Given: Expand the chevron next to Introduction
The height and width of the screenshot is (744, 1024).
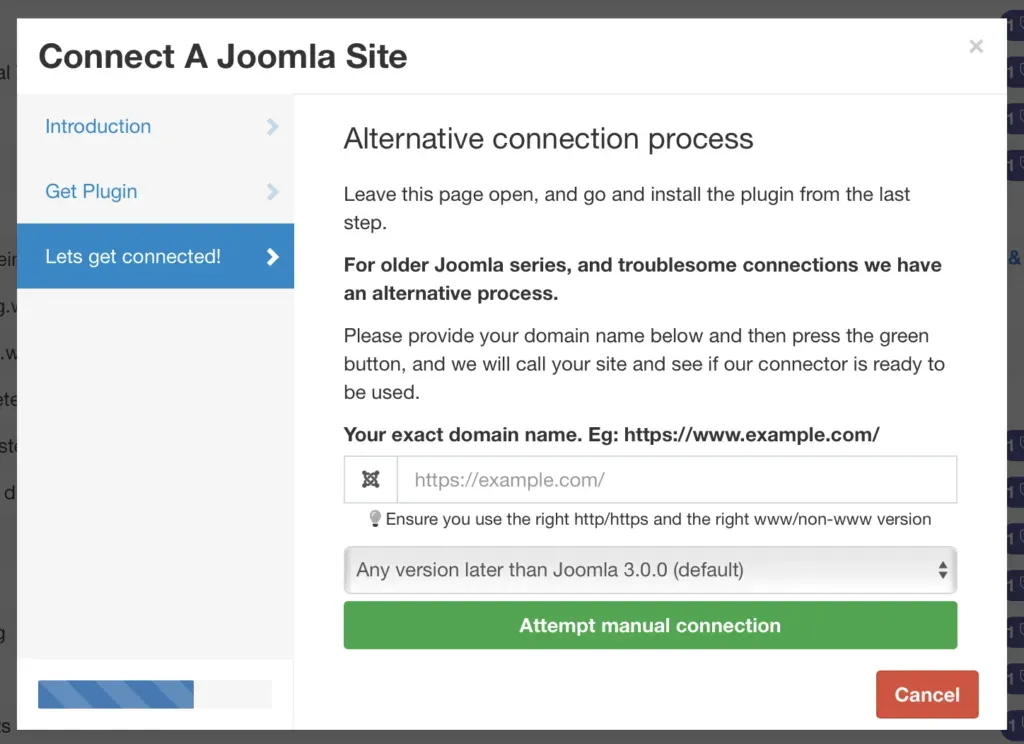Looking at the screenshot, I should pyautogui.click(x=272, y=127).
